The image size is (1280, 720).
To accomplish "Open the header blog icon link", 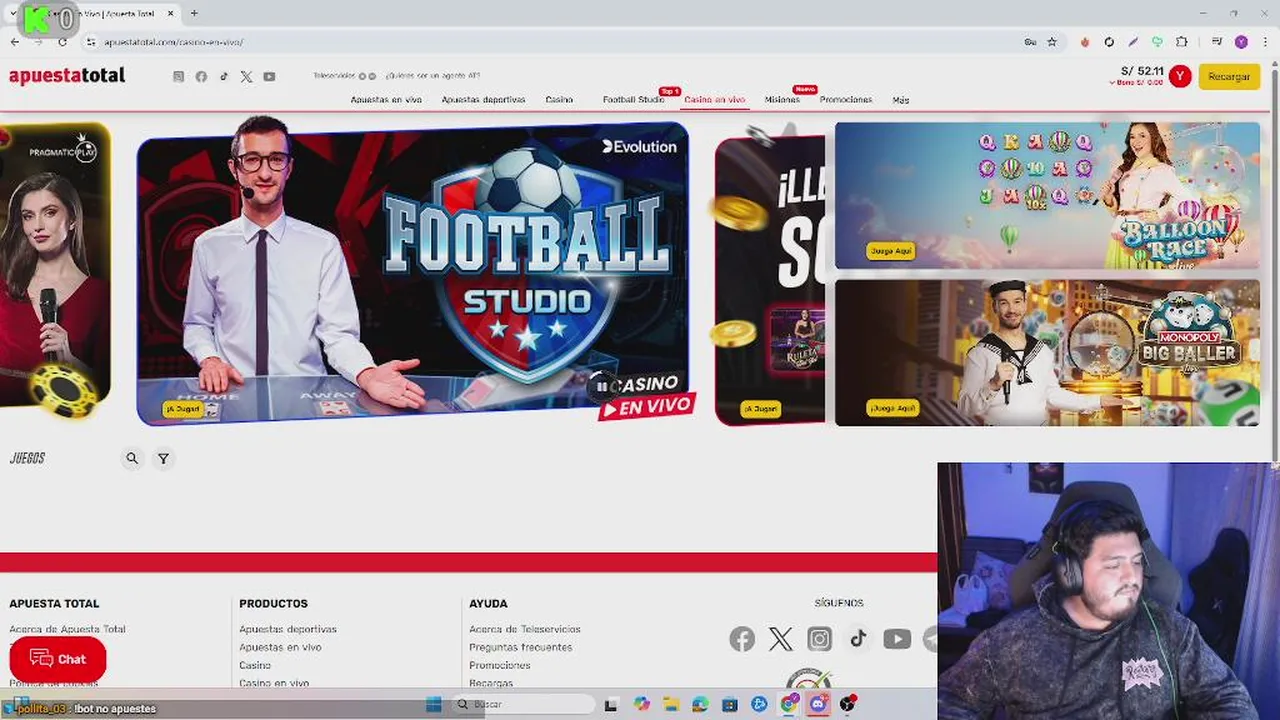I will (178, 77).
